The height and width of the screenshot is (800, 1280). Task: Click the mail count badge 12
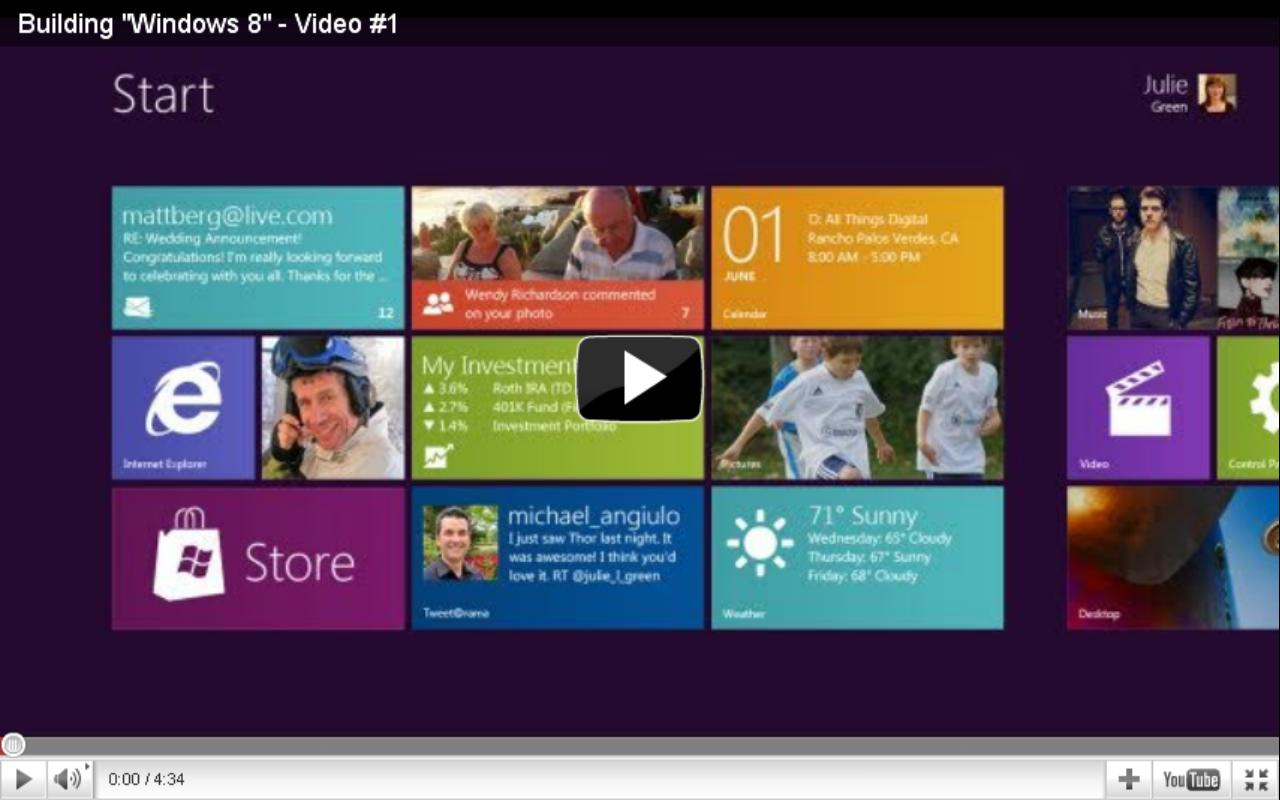tap(386, 313)
